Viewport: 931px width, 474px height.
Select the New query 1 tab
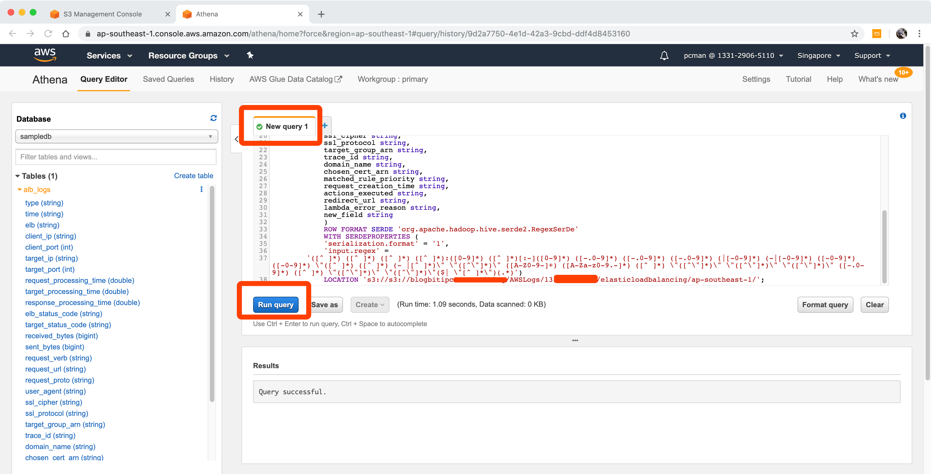point(283,127)
